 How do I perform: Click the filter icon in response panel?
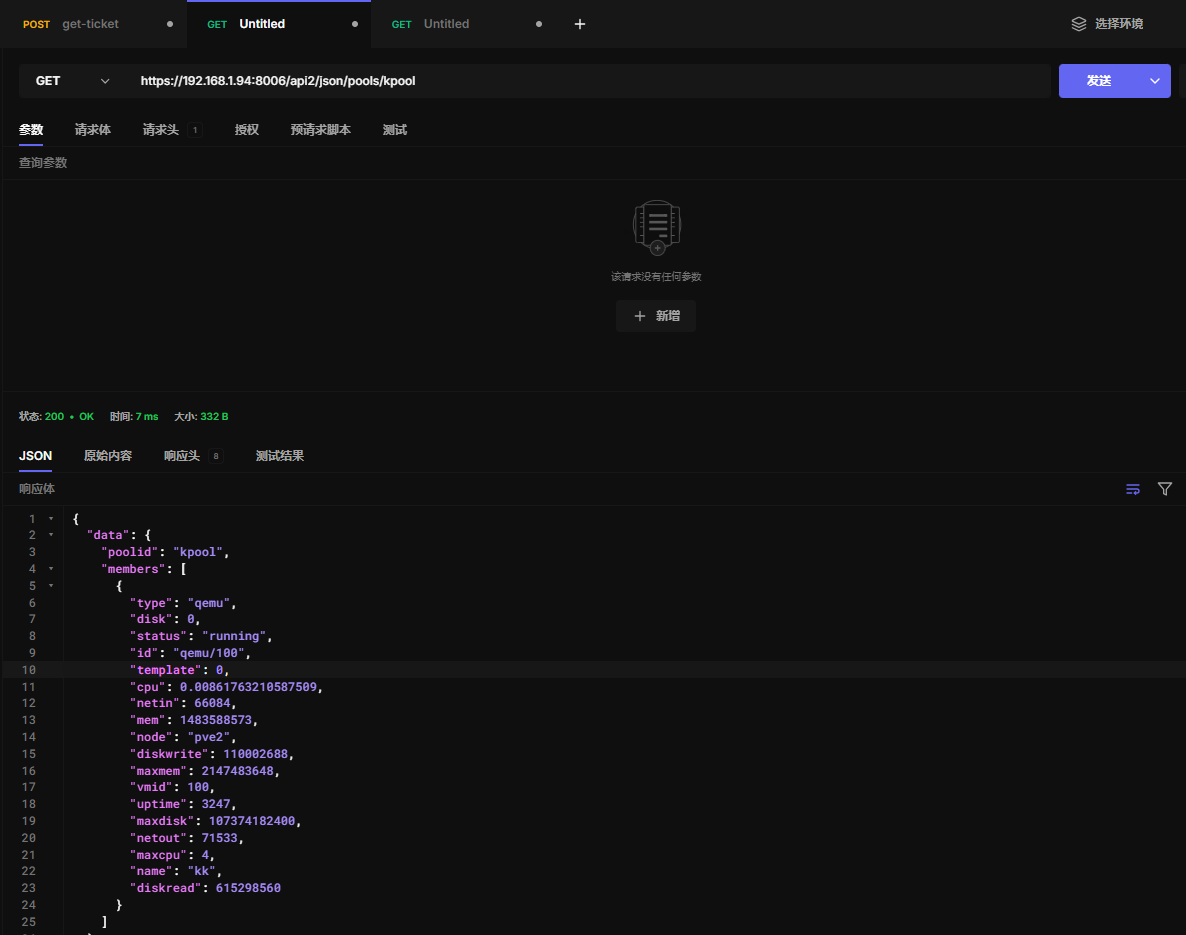click(x=1165, y=489)
